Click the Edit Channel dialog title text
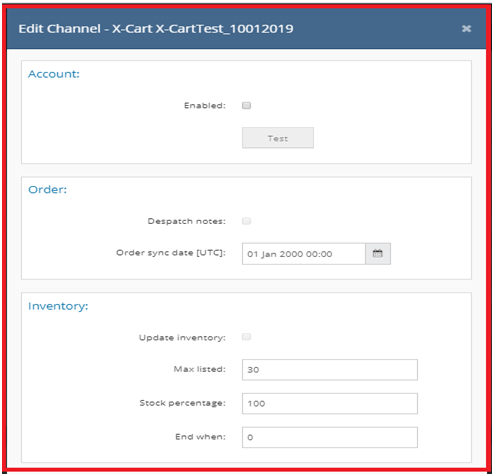This screenshot has width=494, height=476. point(156,29)
